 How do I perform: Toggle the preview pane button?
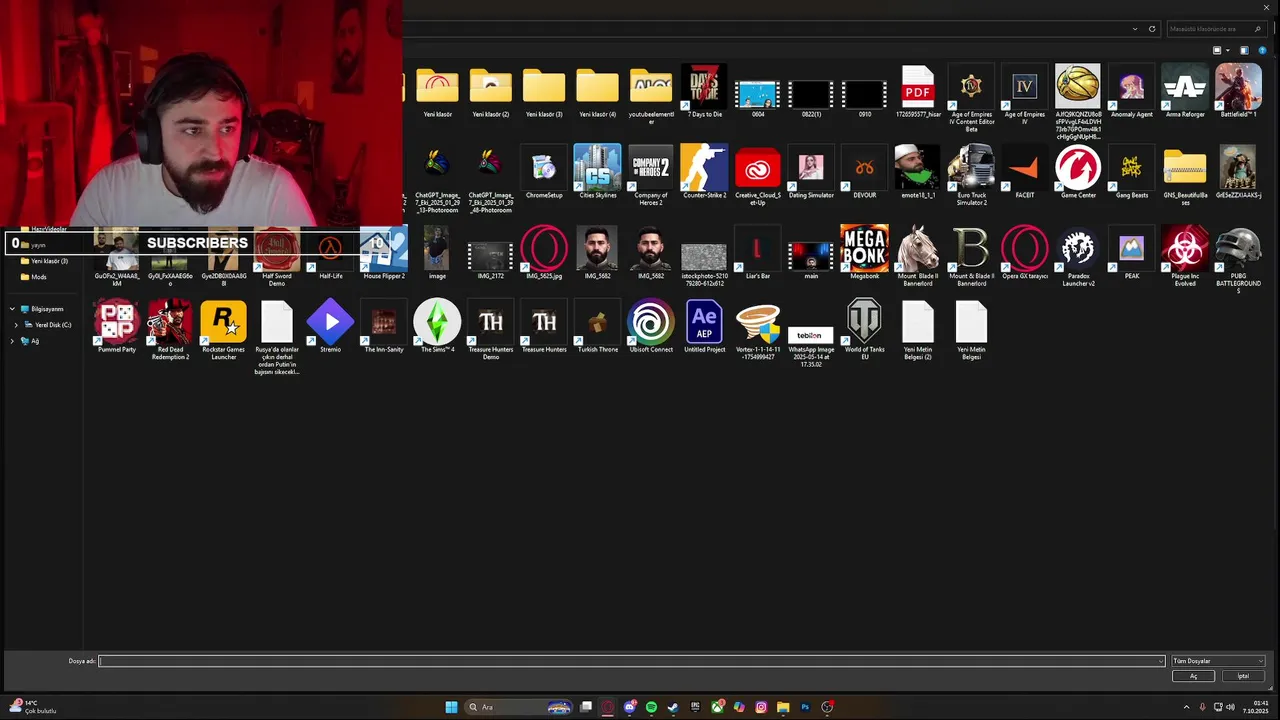1244,50
